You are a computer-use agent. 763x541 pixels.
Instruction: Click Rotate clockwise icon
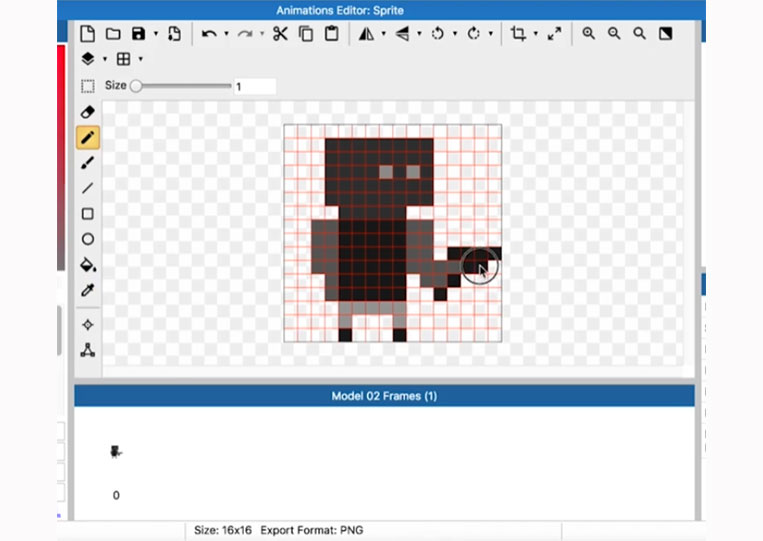click(473, 34)
